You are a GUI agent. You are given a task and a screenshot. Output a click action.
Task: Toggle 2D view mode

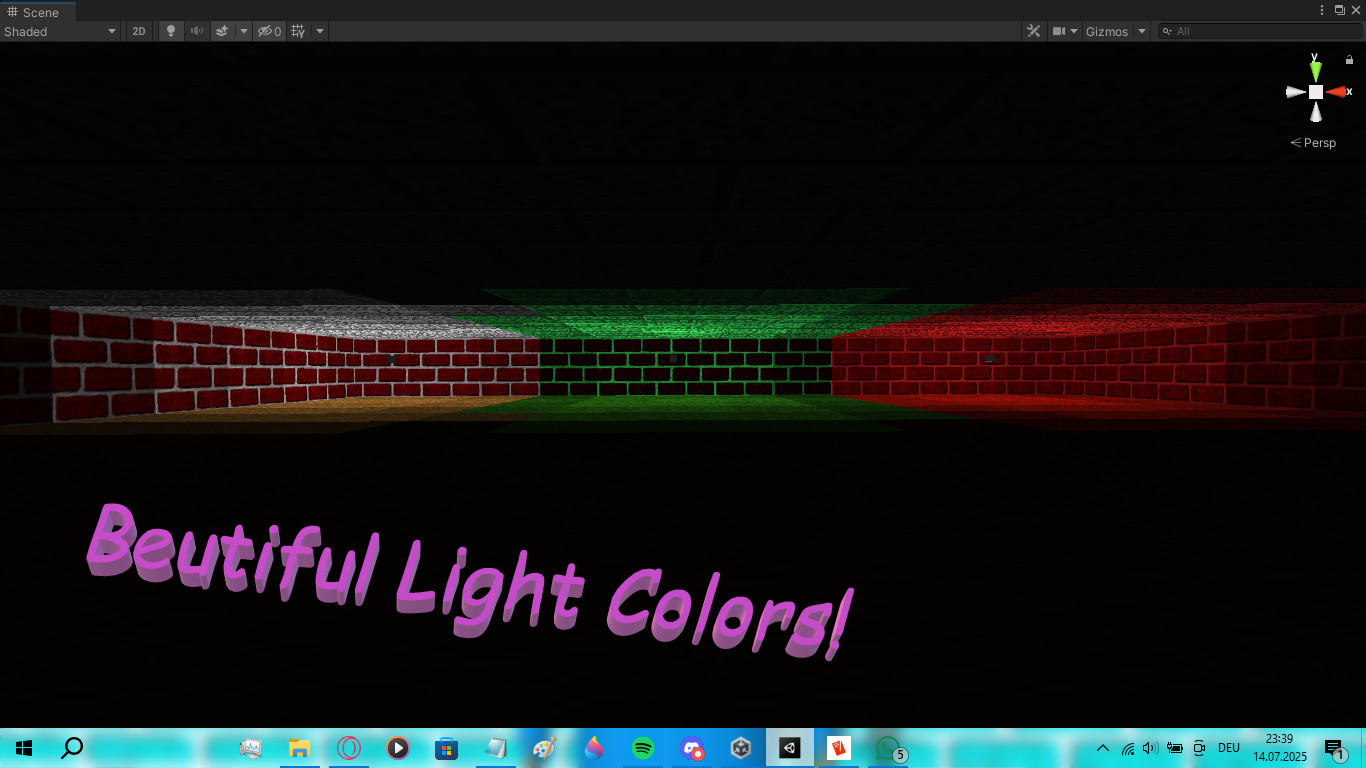[138, 31]
